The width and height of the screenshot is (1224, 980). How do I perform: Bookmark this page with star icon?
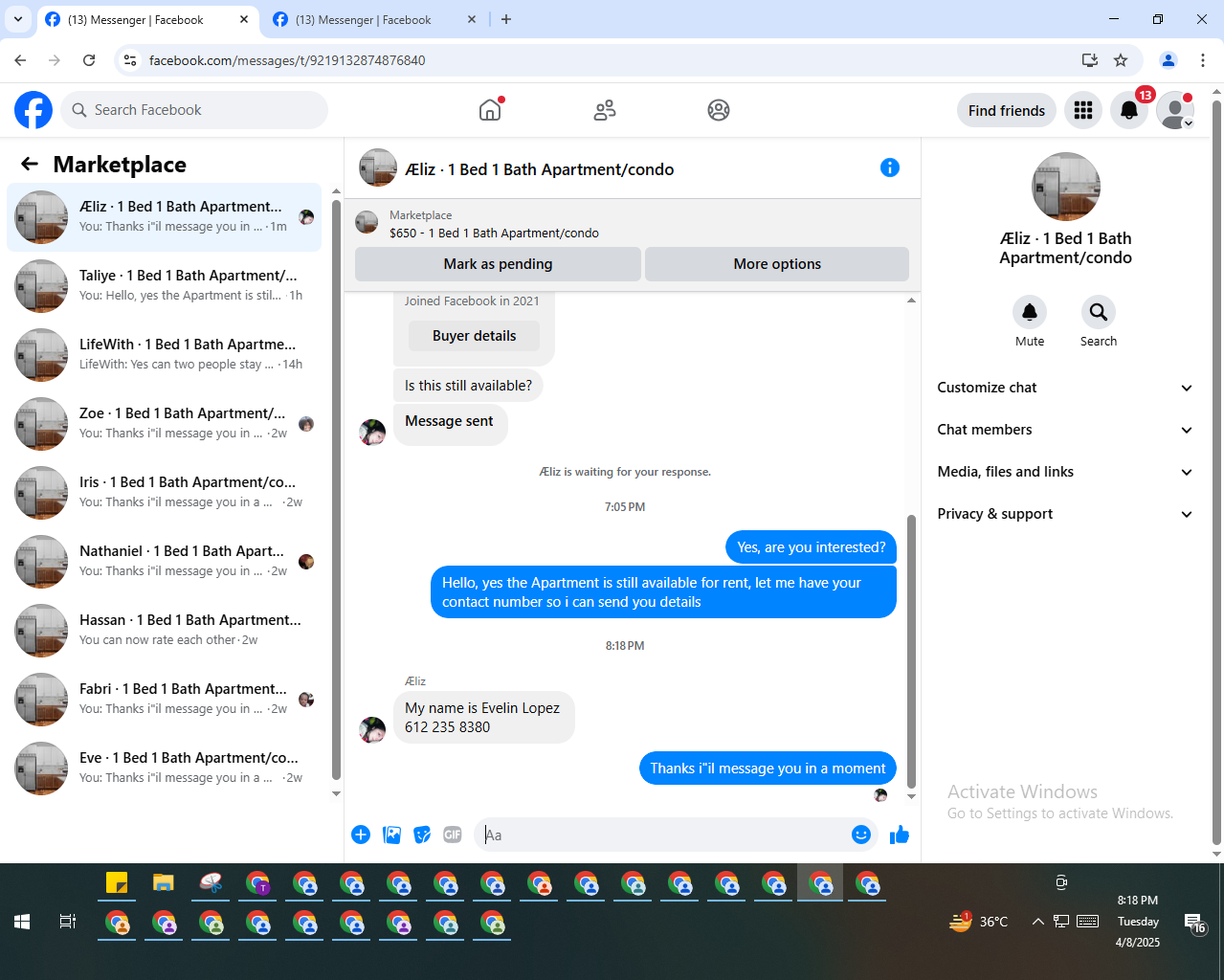point(1121,60)
